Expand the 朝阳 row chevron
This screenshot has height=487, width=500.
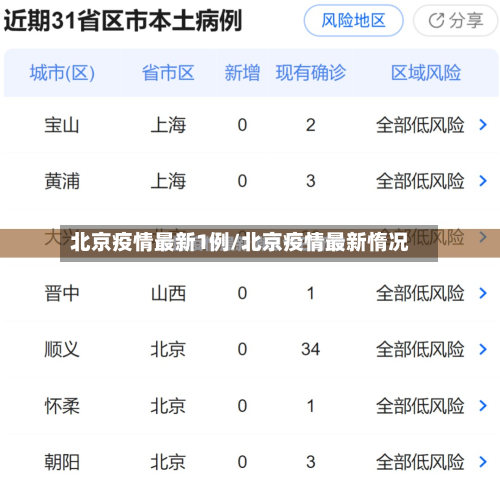483,462
